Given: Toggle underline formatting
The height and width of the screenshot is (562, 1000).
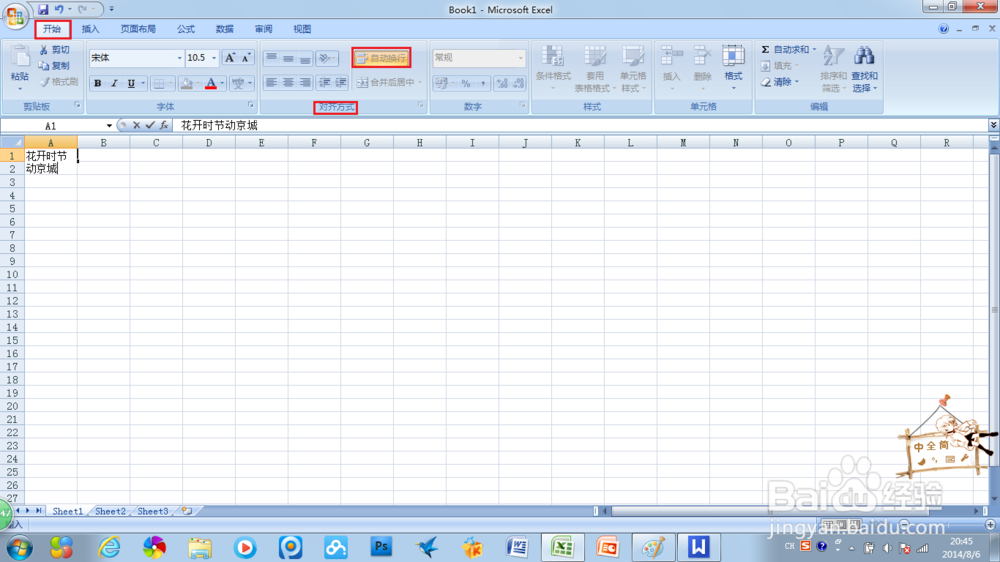Looking at the screenshot, I should point(131,83).
